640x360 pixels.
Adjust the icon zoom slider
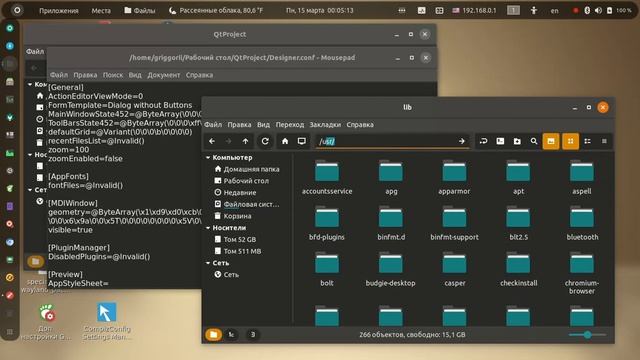tap(587, 335)
